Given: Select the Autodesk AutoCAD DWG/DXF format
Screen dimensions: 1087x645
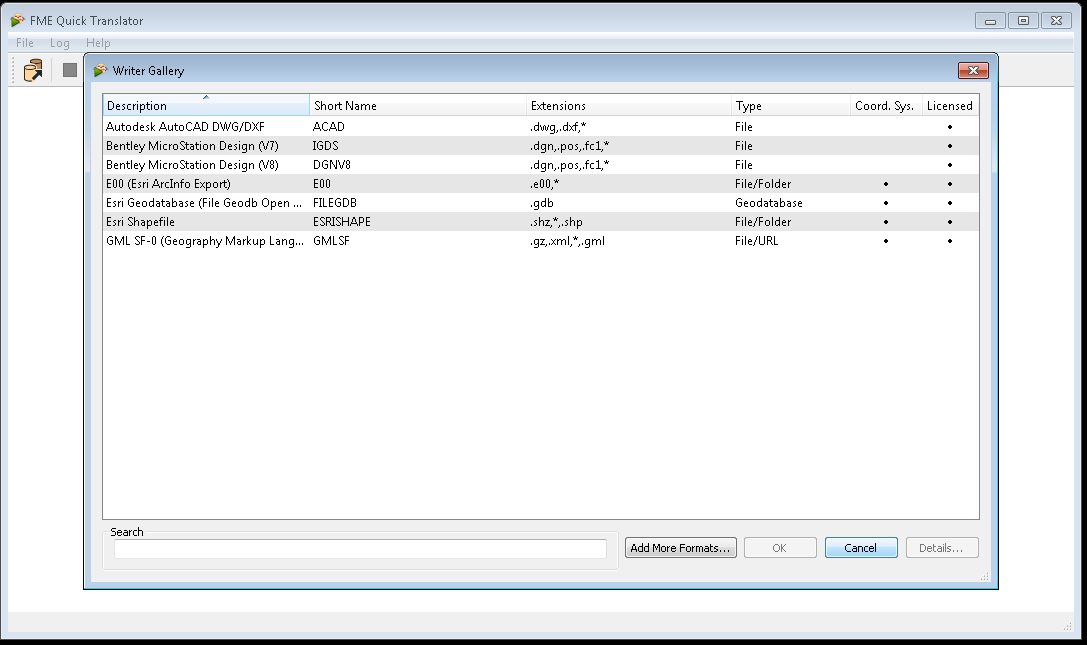Looking at the screenshot, I should [x=200, y=126].
